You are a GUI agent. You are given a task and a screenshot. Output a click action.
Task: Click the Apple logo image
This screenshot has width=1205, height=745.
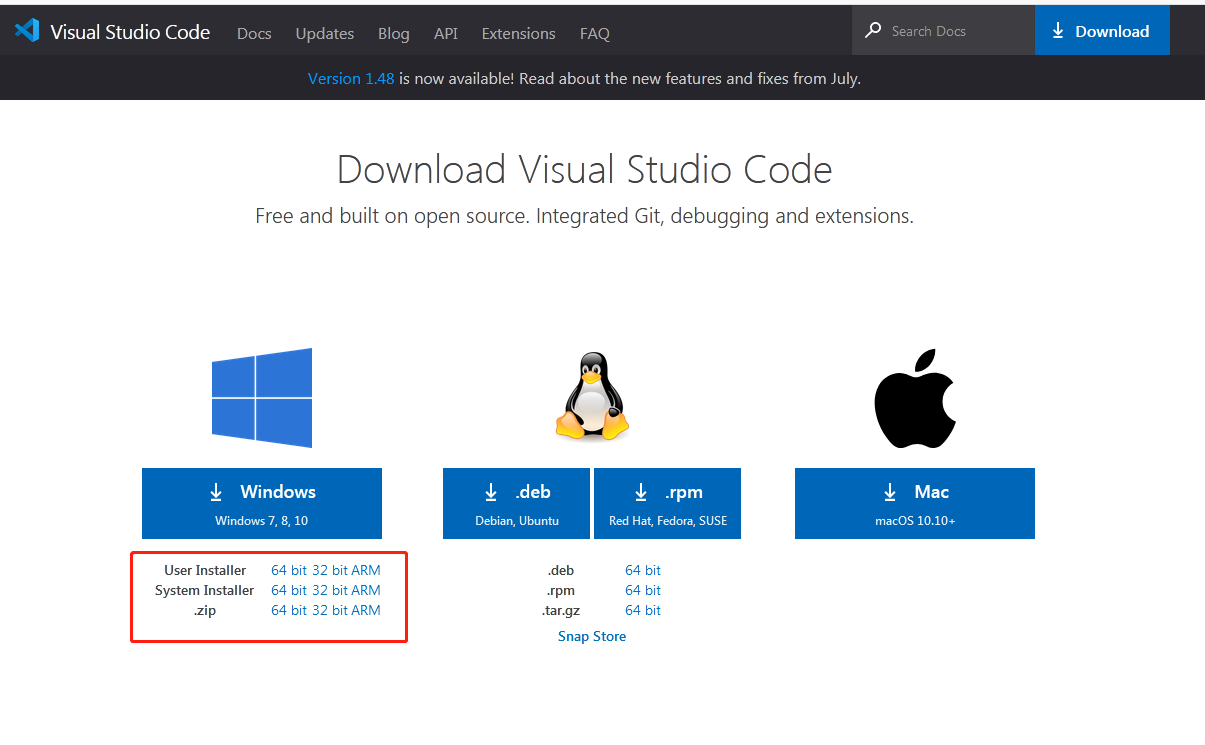pyautogui.click(x=915, y=398)
